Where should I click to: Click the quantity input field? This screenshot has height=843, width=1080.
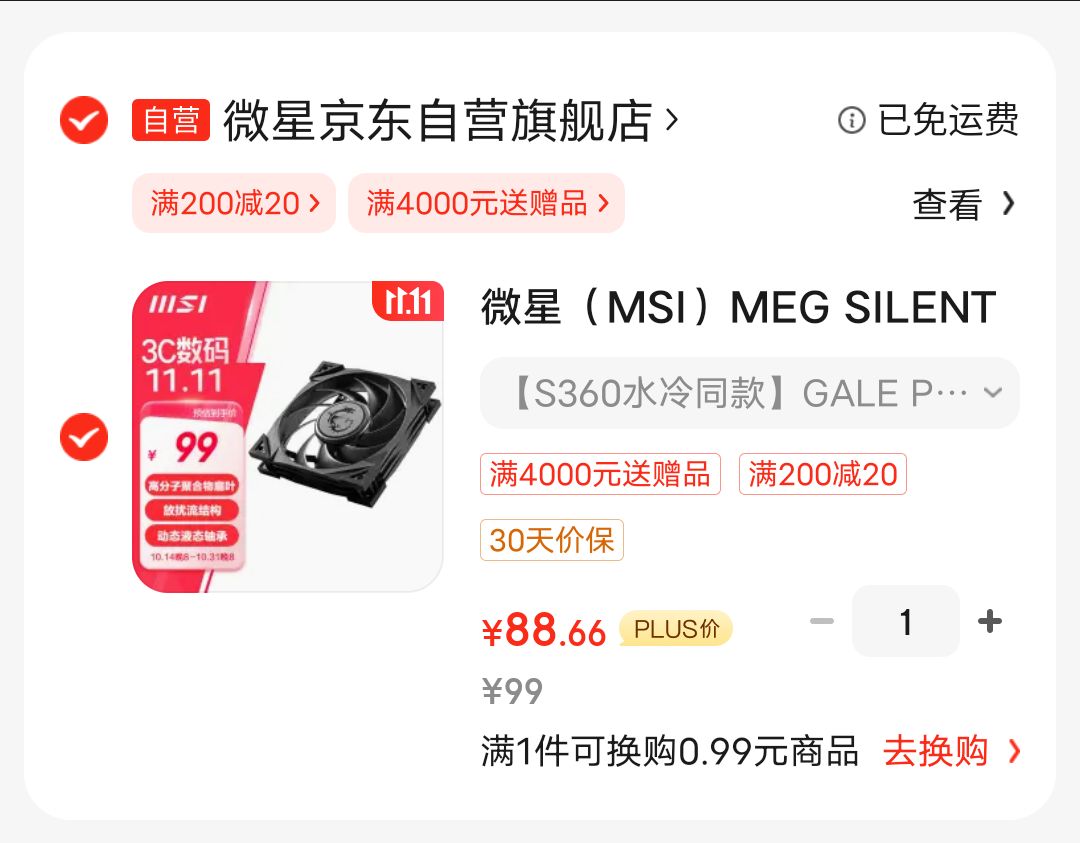click(905, 622)
